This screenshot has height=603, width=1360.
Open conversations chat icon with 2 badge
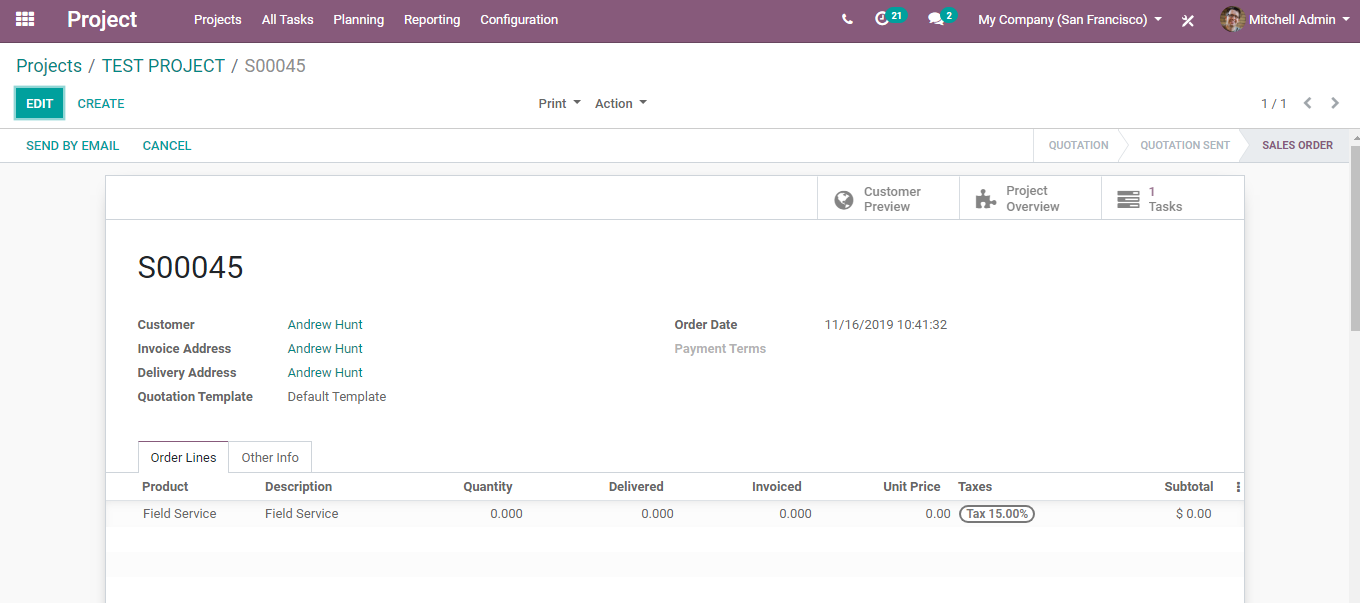[x=942, y=18]
